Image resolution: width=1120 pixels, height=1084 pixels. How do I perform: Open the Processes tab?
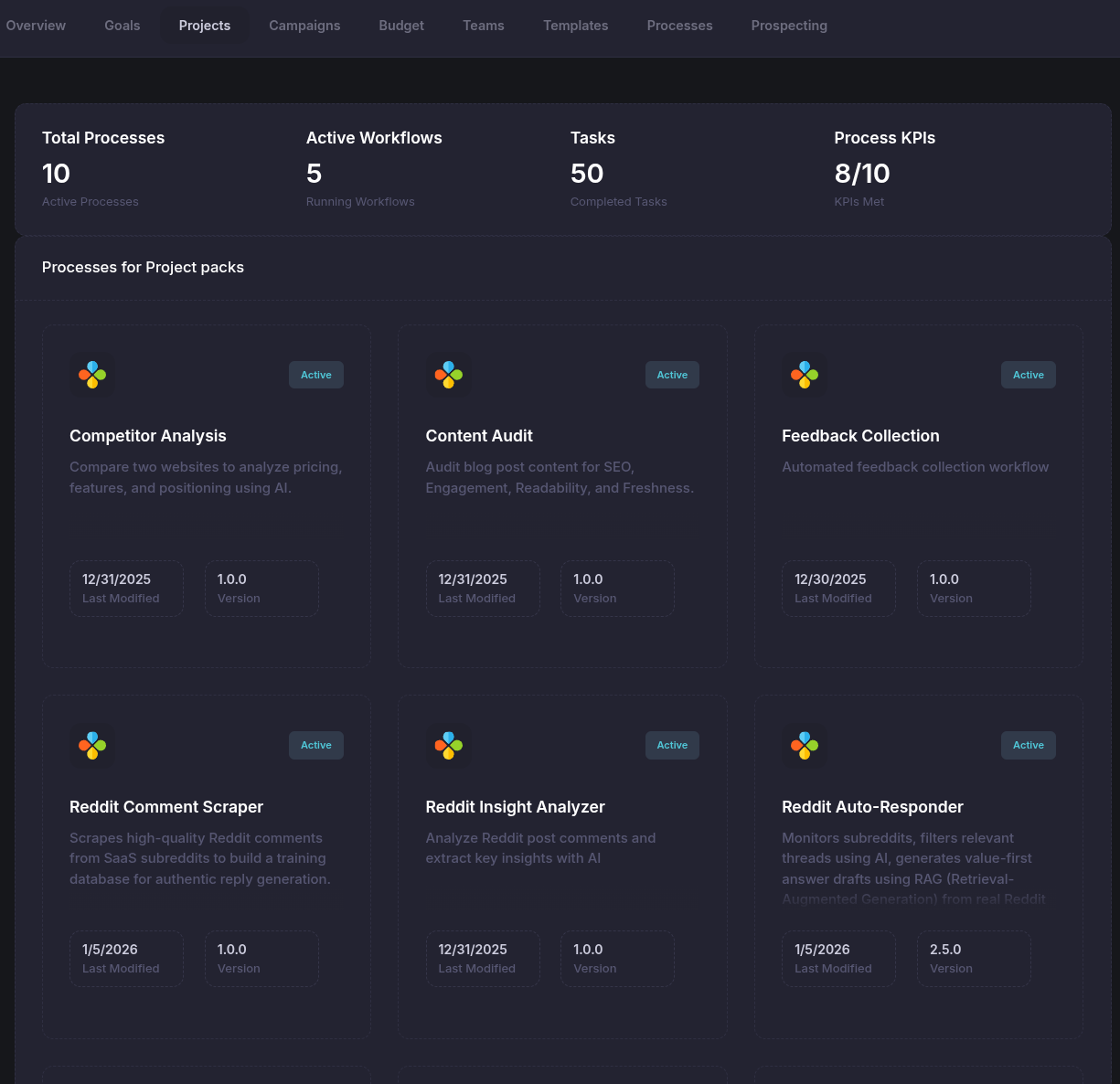[x=679, y=26]
